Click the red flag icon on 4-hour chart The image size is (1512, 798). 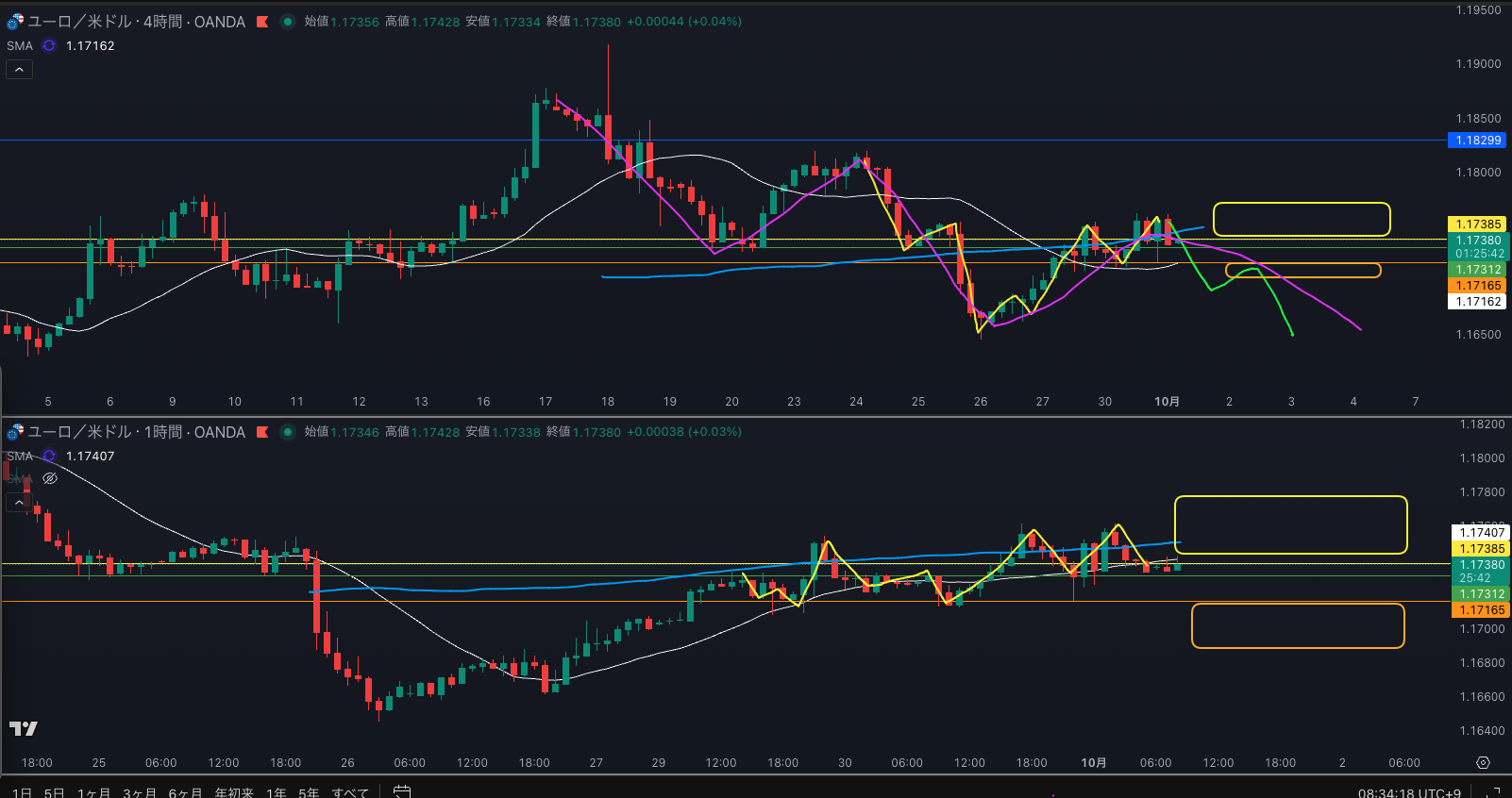point(262,22)
